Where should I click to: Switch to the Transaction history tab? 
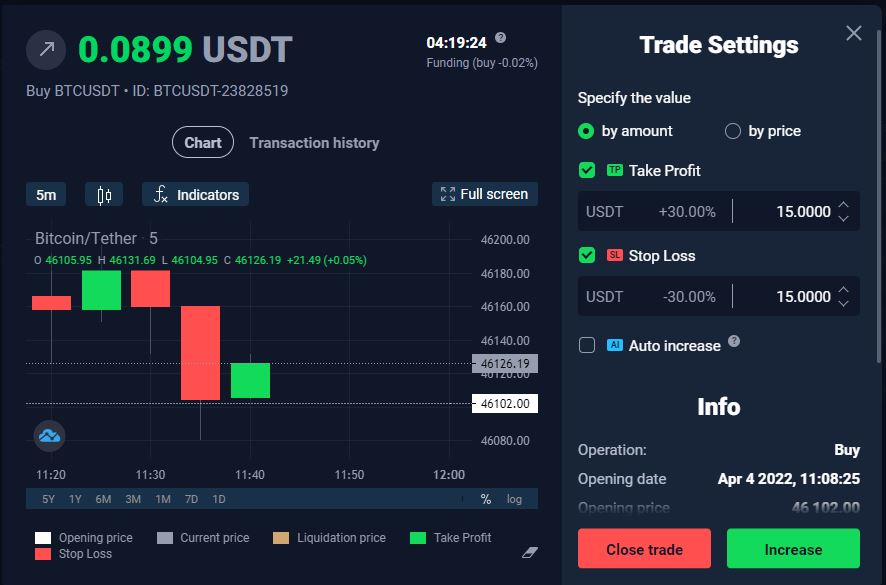point(314,143)
